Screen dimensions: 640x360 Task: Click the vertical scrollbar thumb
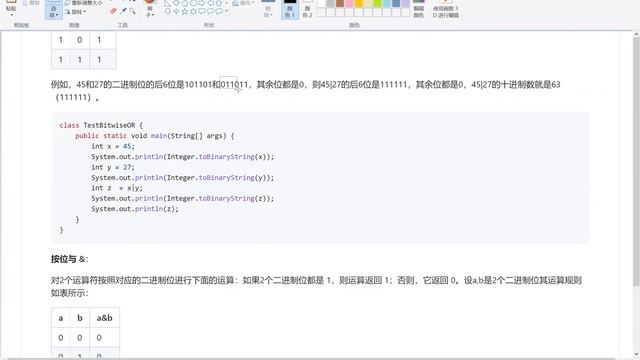636,163
